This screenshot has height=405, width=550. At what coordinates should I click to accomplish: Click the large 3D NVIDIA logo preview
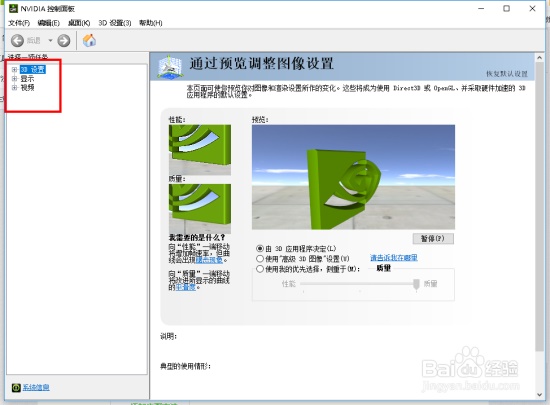tap(353, 177)
